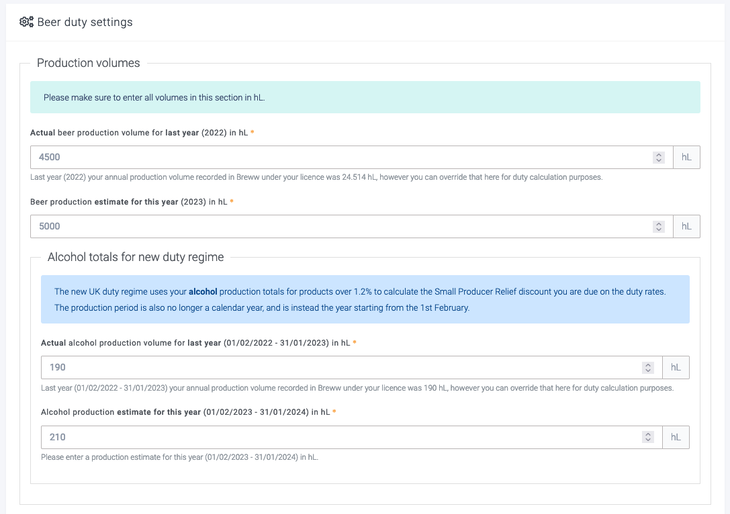The height and width of the screenshot is (514, 730).
Task: Click stepper arrows in the 190 alcohol field
Action: tap(647, 367)
